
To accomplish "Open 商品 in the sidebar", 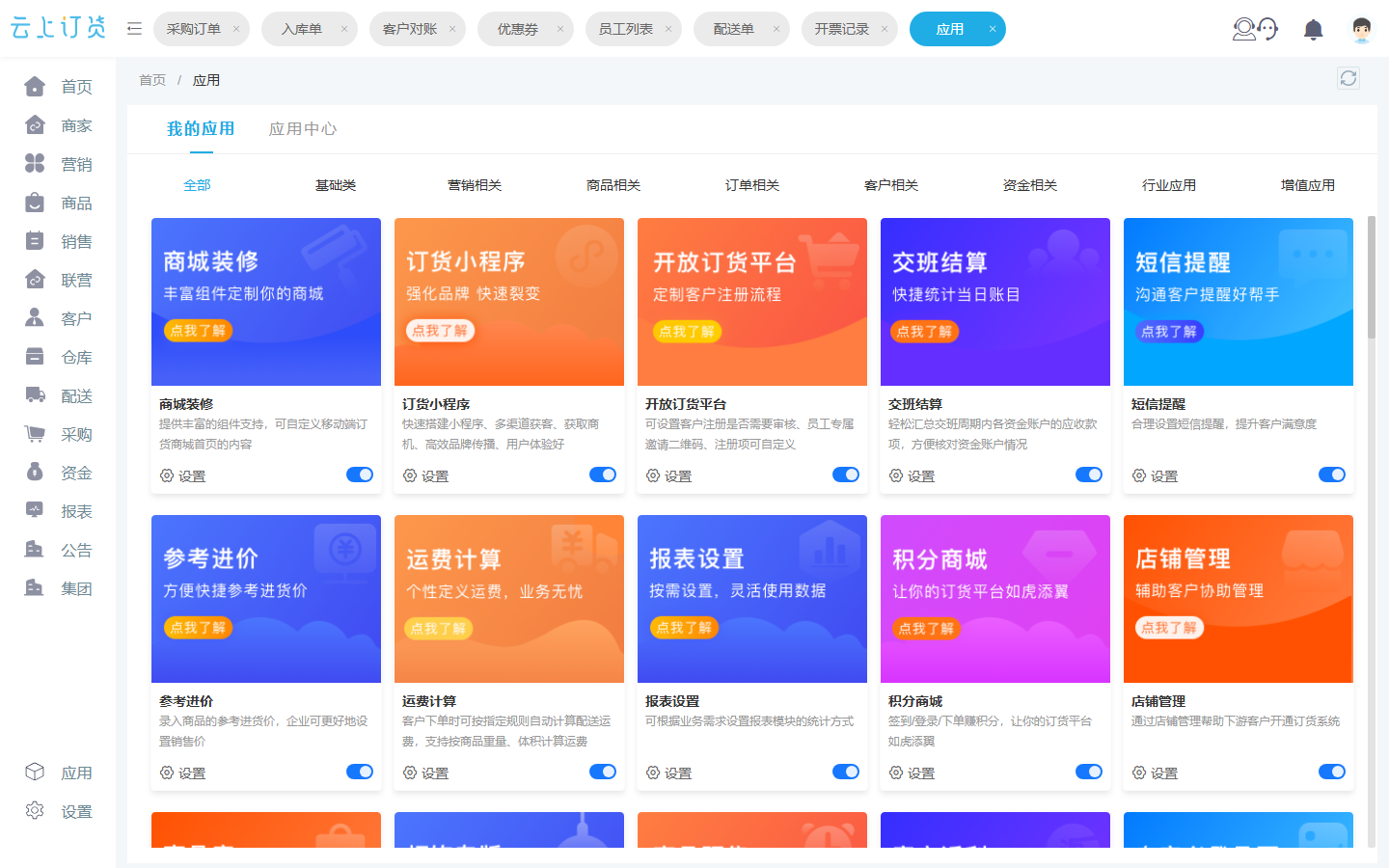I will [58, 203].
